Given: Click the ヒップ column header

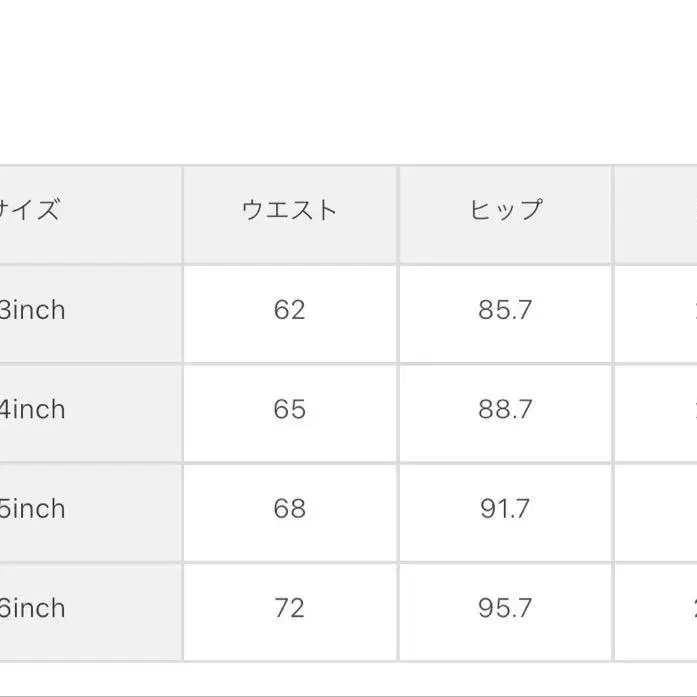Looking at the screenshot, I should (x=505, y=210).
